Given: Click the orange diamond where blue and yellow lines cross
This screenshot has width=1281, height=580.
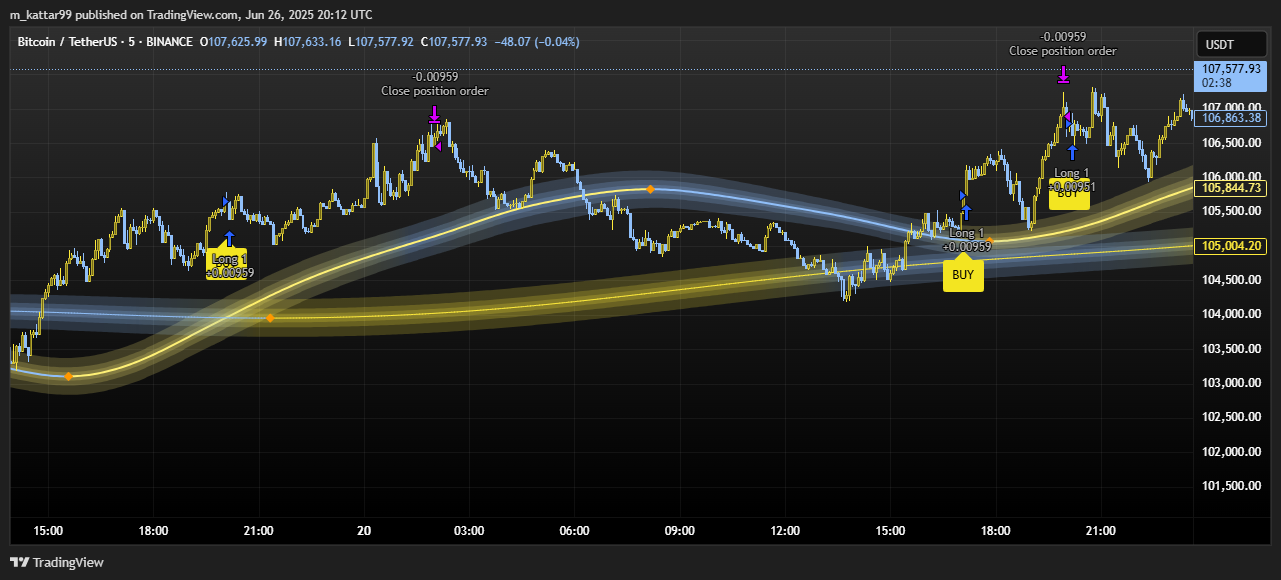Looking at the screenshot, I should pyautogui.click(x=270, y=318).
